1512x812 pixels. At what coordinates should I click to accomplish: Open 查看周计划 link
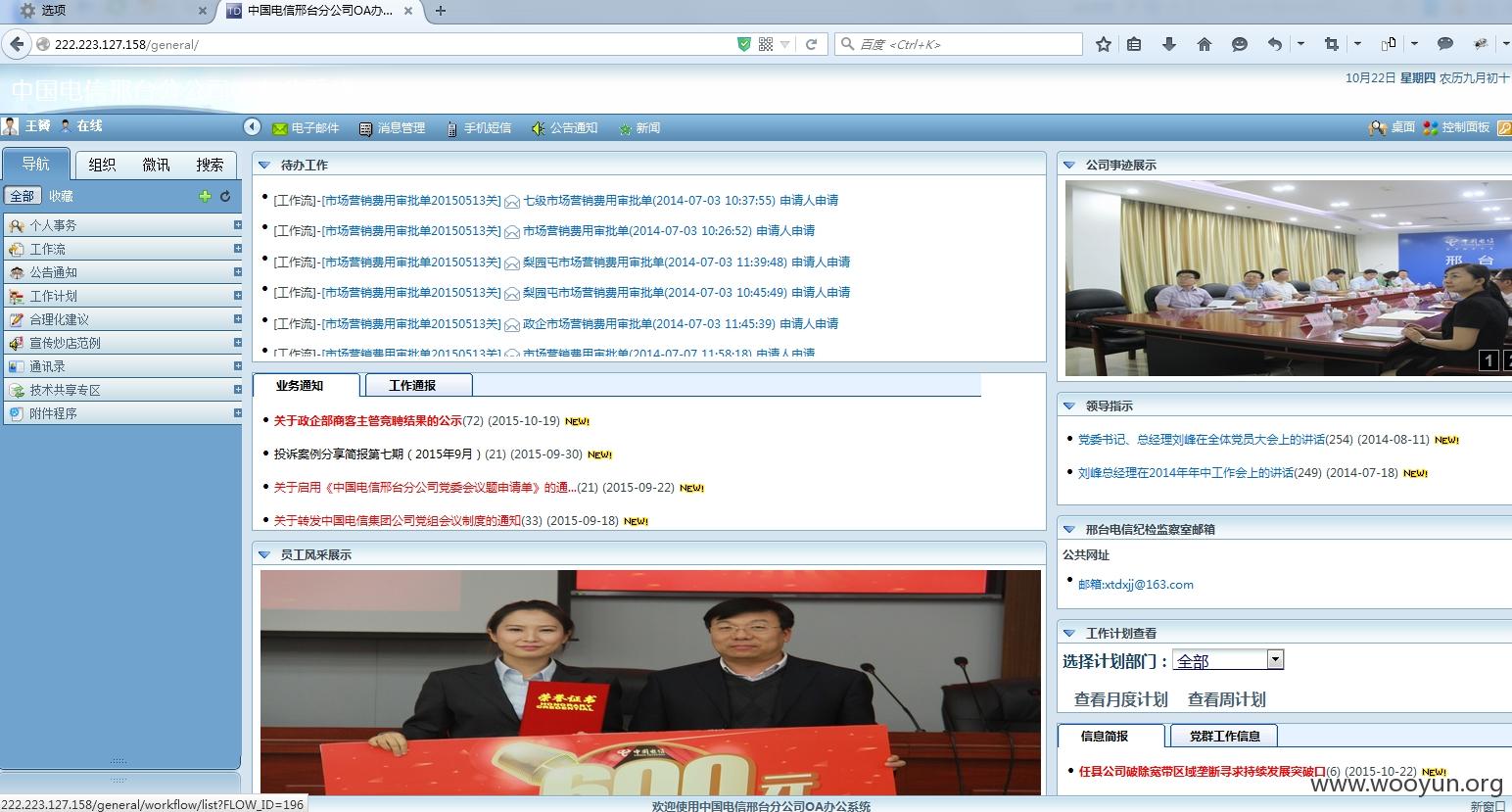[x=1226, y=699]
